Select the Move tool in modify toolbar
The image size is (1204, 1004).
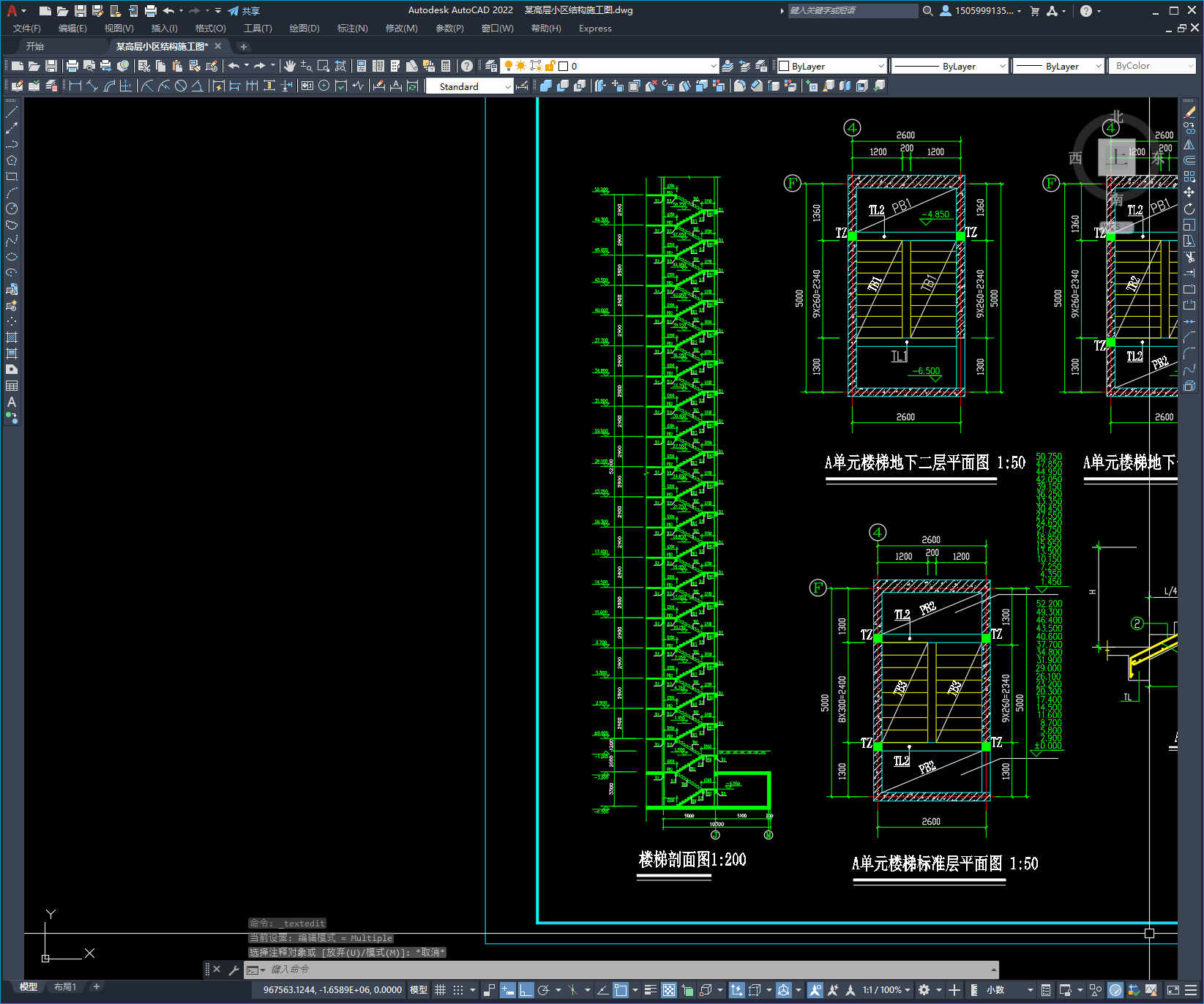(1189, 192)
